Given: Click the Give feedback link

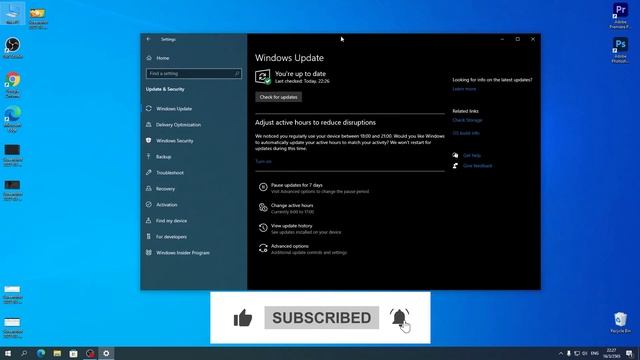Looking at the screenshot, I should pos(478,166).
